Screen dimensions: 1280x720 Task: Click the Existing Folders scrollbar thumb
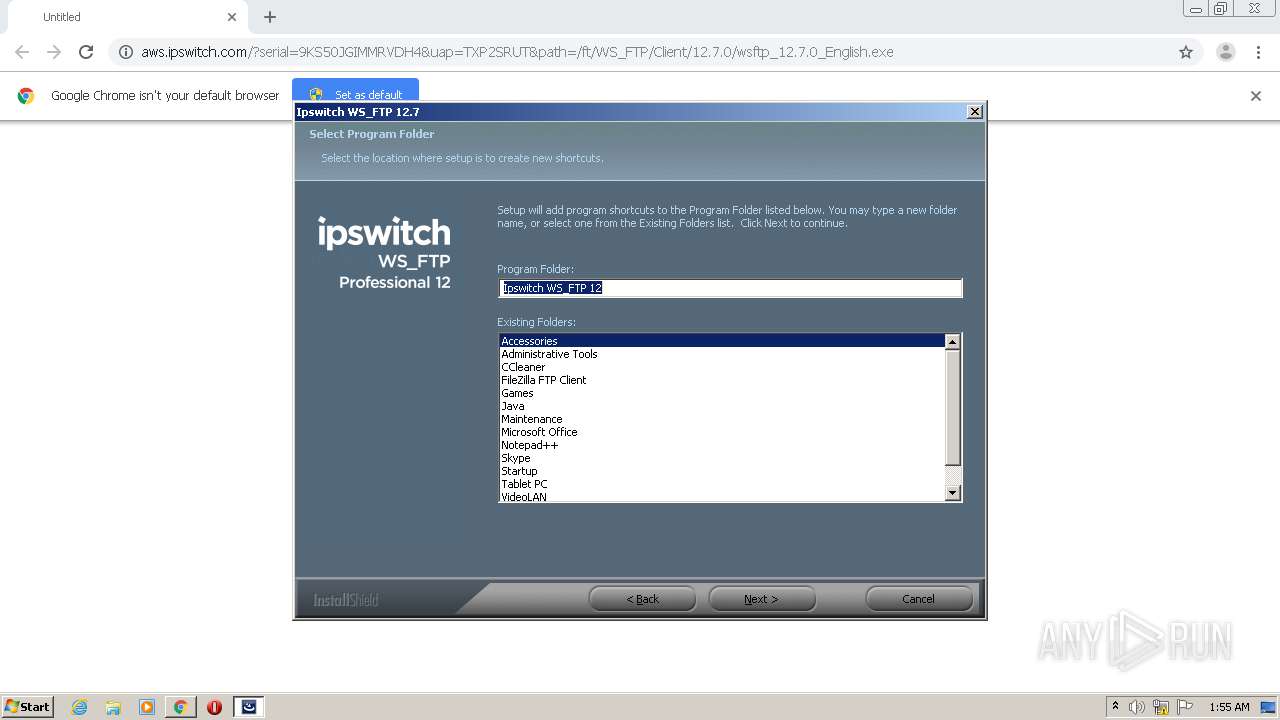click(x=952, y=408)
